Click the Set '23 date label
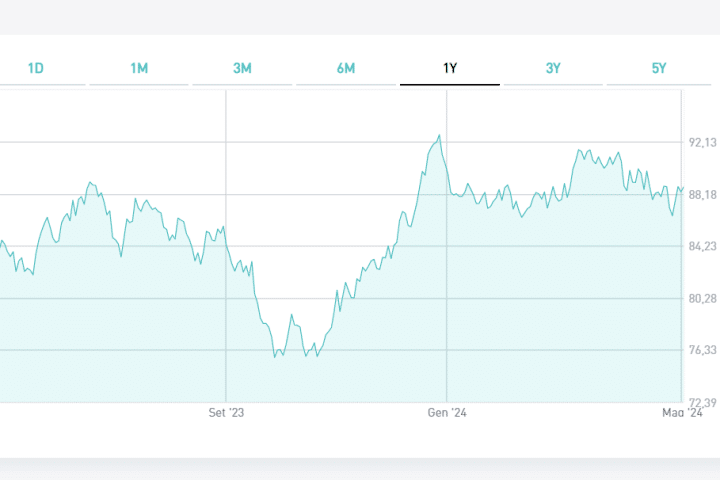 [226, 412]
